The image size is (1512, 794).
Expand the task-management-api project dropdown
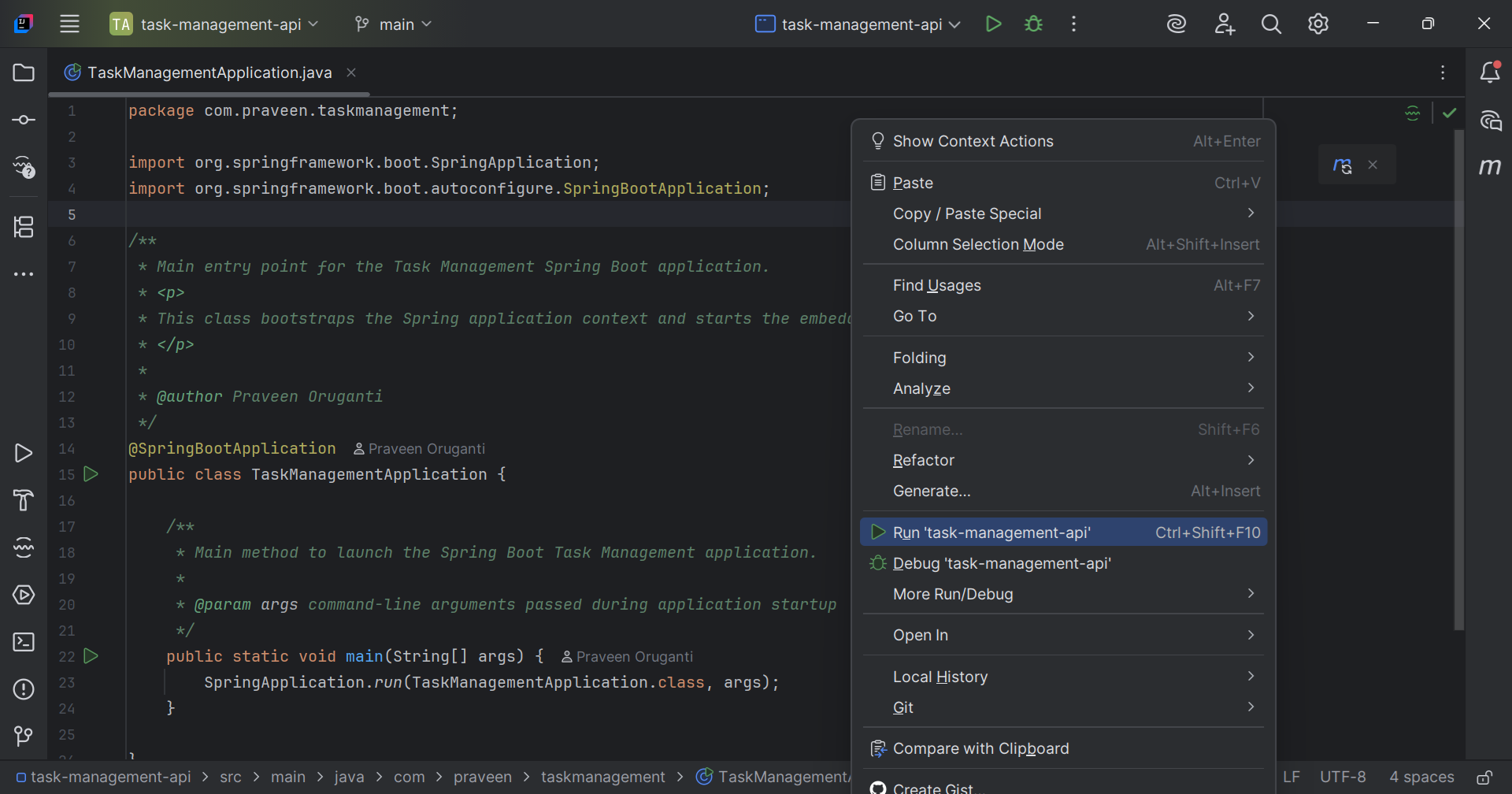214,24
